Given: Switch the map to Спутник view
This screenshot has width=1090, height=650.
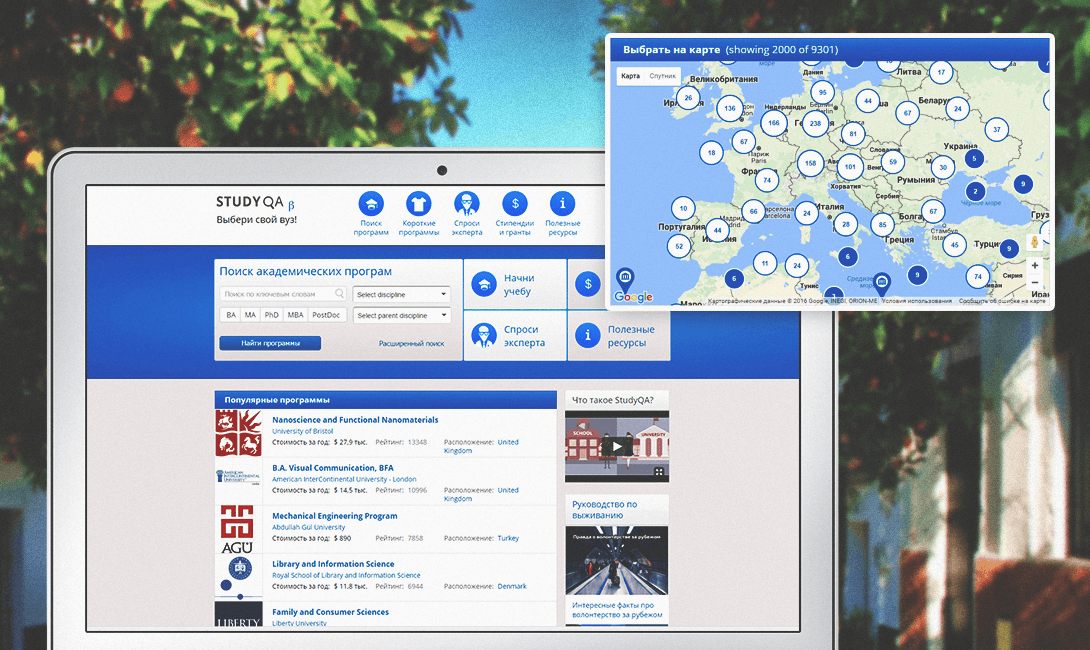Looking at the screenshot, I should coord(662,76).
